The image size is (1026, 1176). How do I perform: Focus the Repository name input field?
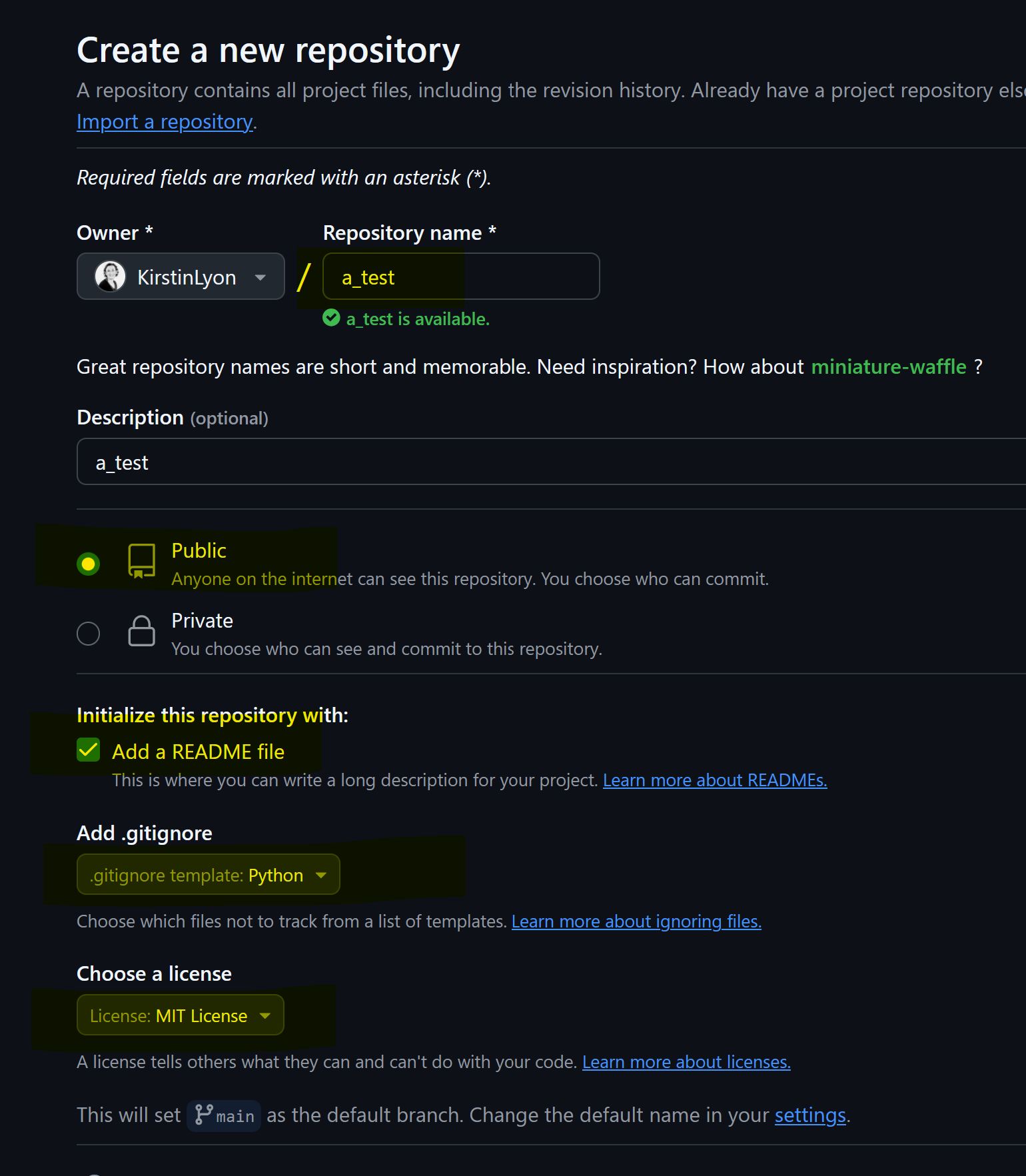coord(461,277)
